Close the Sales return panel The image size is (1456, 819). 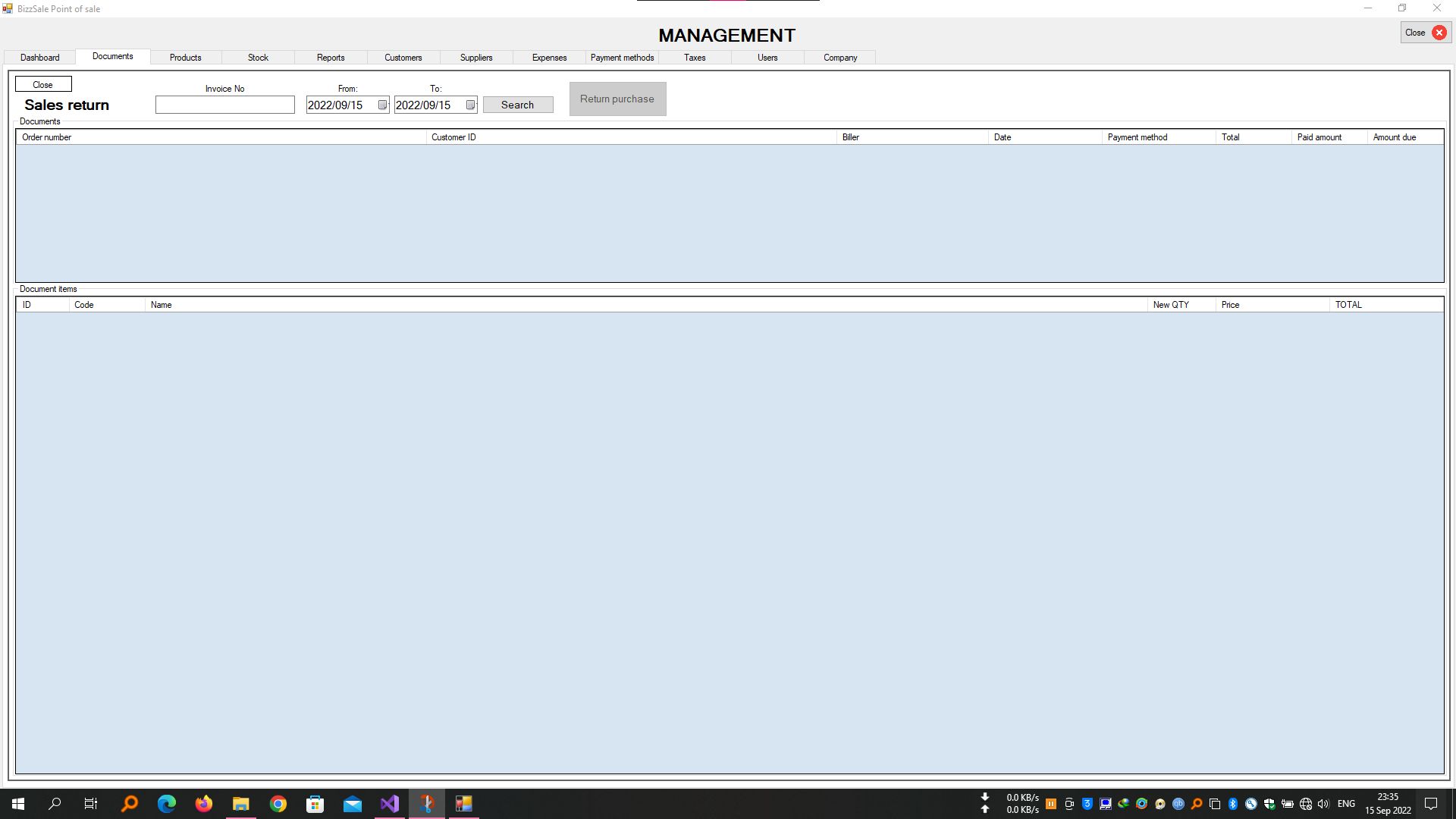click(x=43, y=84)
